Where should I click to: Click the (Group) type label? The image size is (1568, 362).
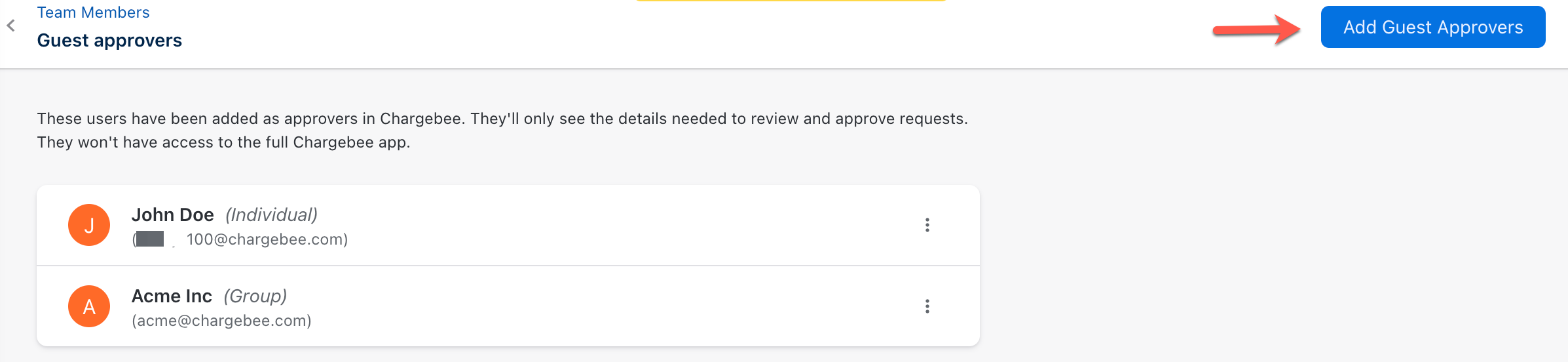(x=255, y=296)
